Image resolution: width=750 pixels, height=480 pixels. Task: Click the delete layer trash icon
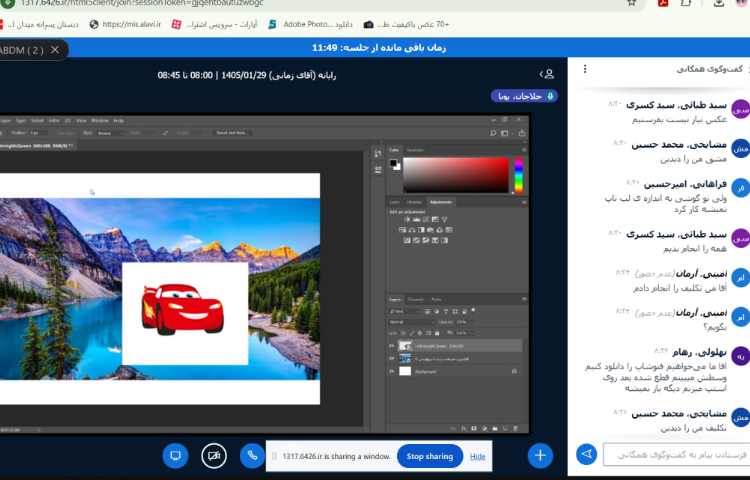[x=516, y=428]
